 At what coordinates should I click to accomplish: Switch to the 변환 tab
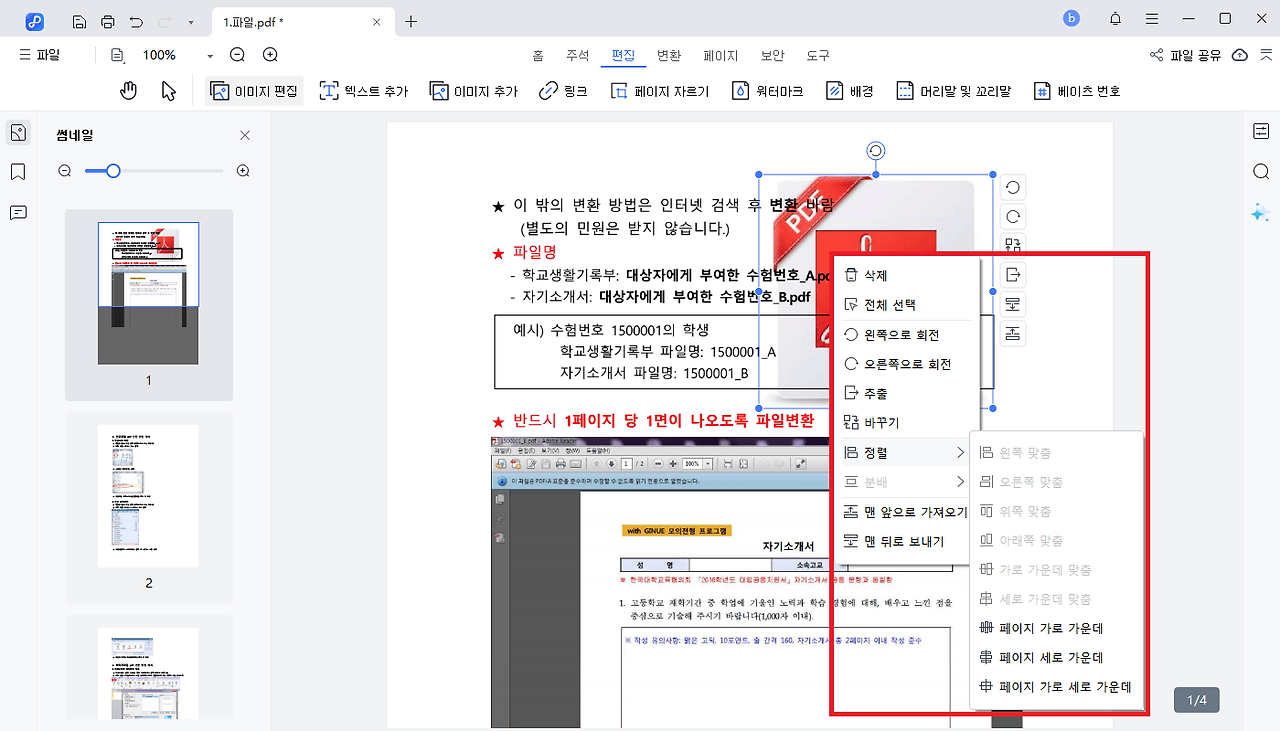(x=668, y=56)
